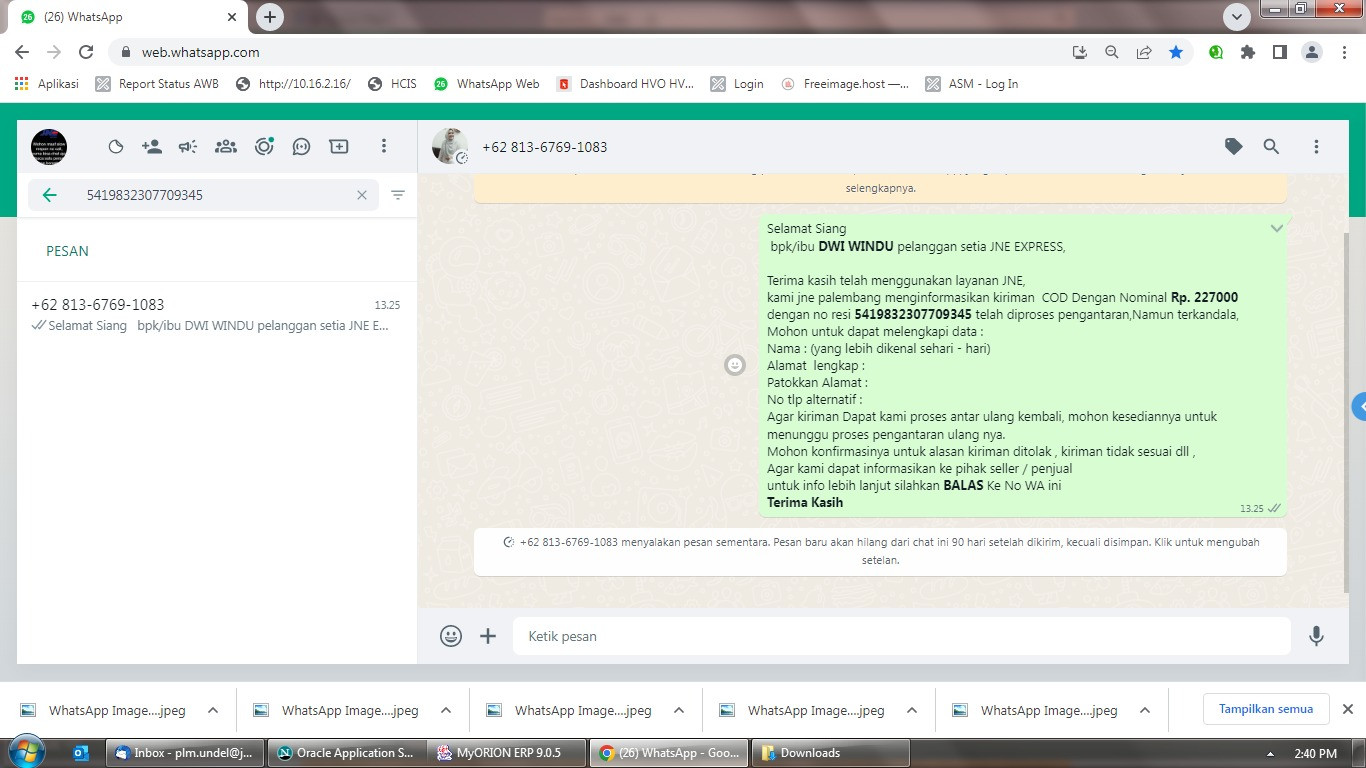Expand last WhatsApp Image download menu
Screen dimensions: 1366x768
pos(1144,710)
